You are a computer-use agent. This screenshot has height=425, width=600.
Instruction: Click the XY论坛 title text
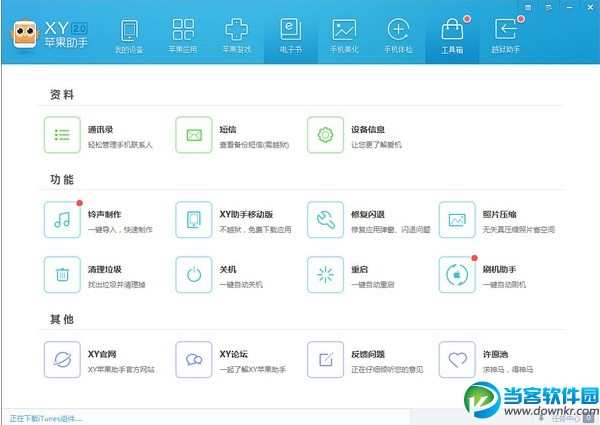click(233, 355)
